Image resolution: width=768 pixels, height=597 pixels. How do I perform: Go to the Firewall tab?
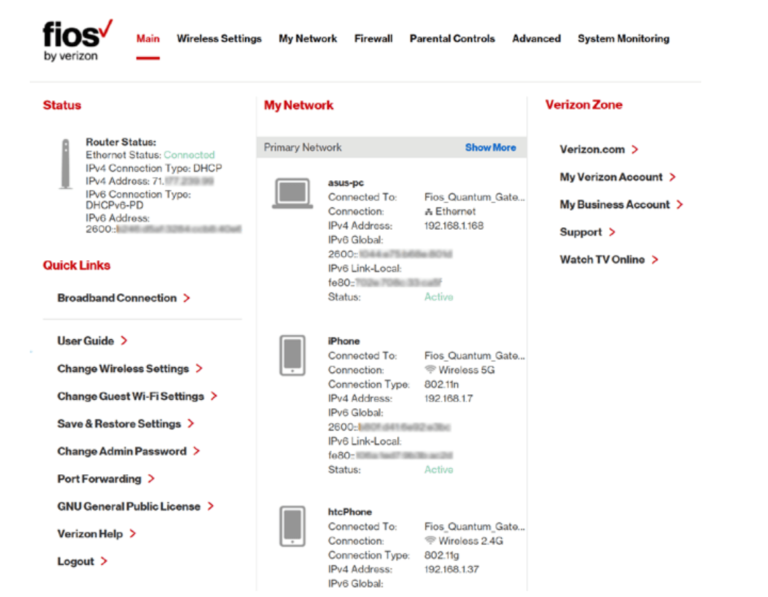click(373, 39)
